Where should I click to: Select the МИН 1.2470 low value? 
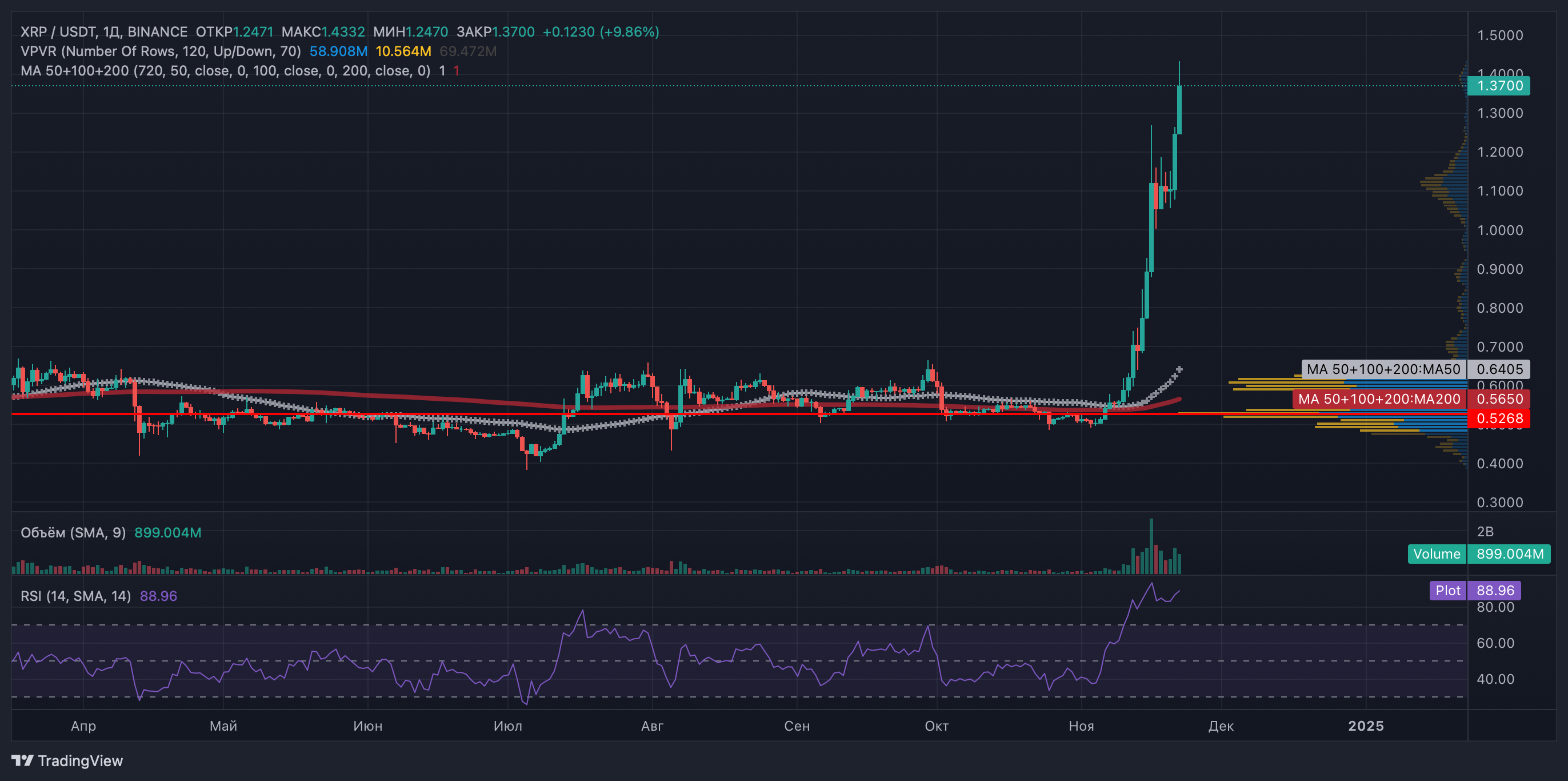(x=410, y=31)
